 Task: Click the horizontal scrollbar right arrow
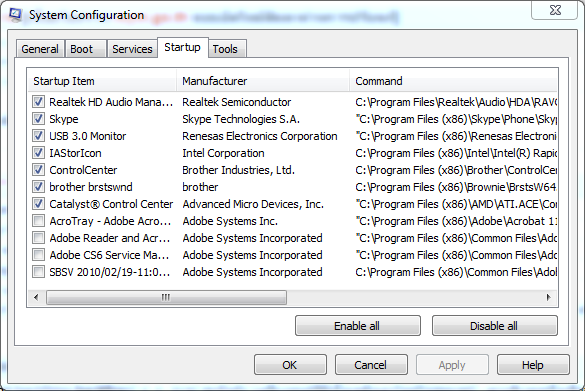(x=548, y=297)
